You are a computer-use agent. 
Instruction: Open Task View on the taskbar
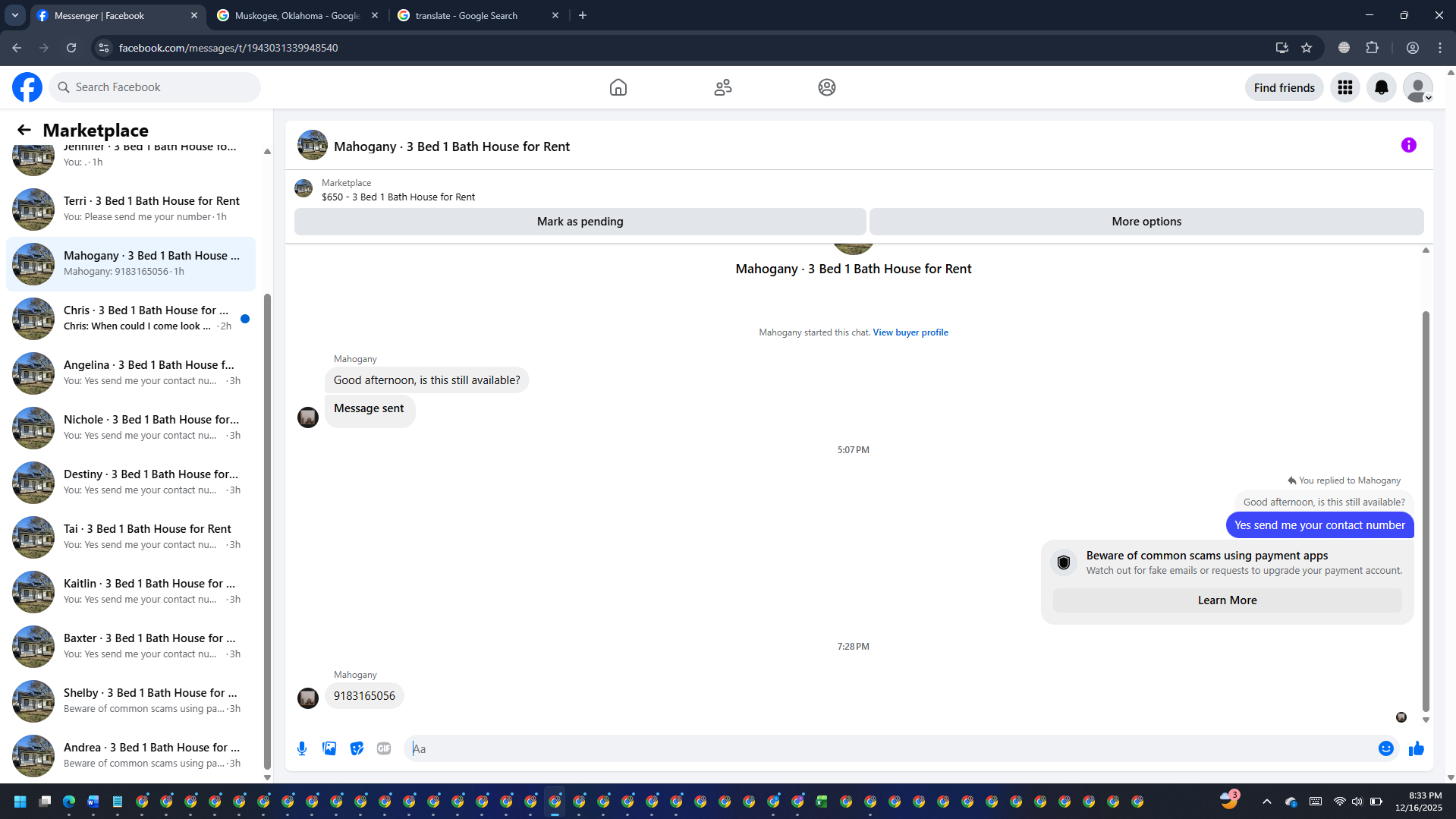click(45, 802)
